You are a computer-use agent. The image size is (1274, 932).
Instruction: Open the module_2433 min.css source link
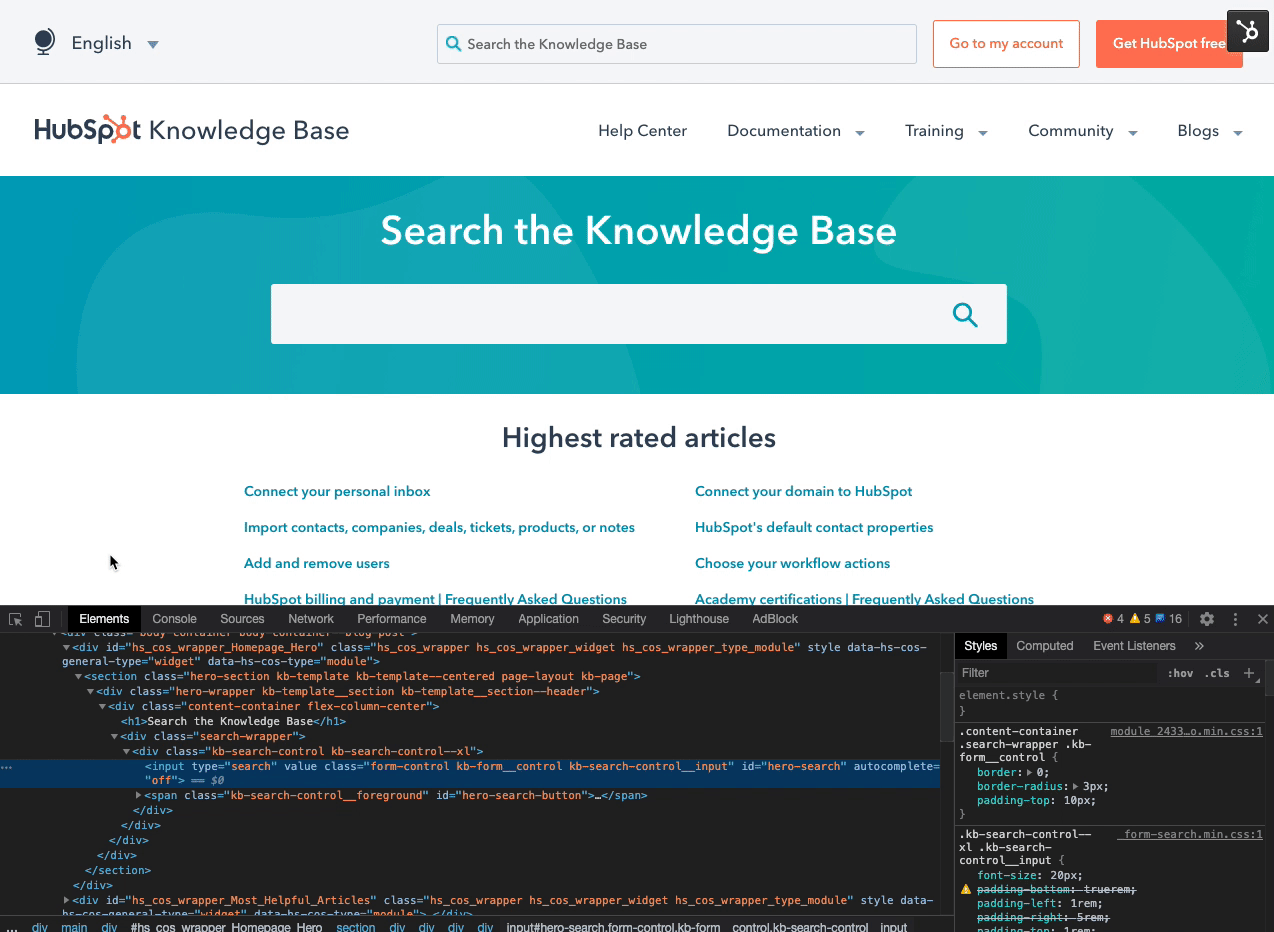1187,732
